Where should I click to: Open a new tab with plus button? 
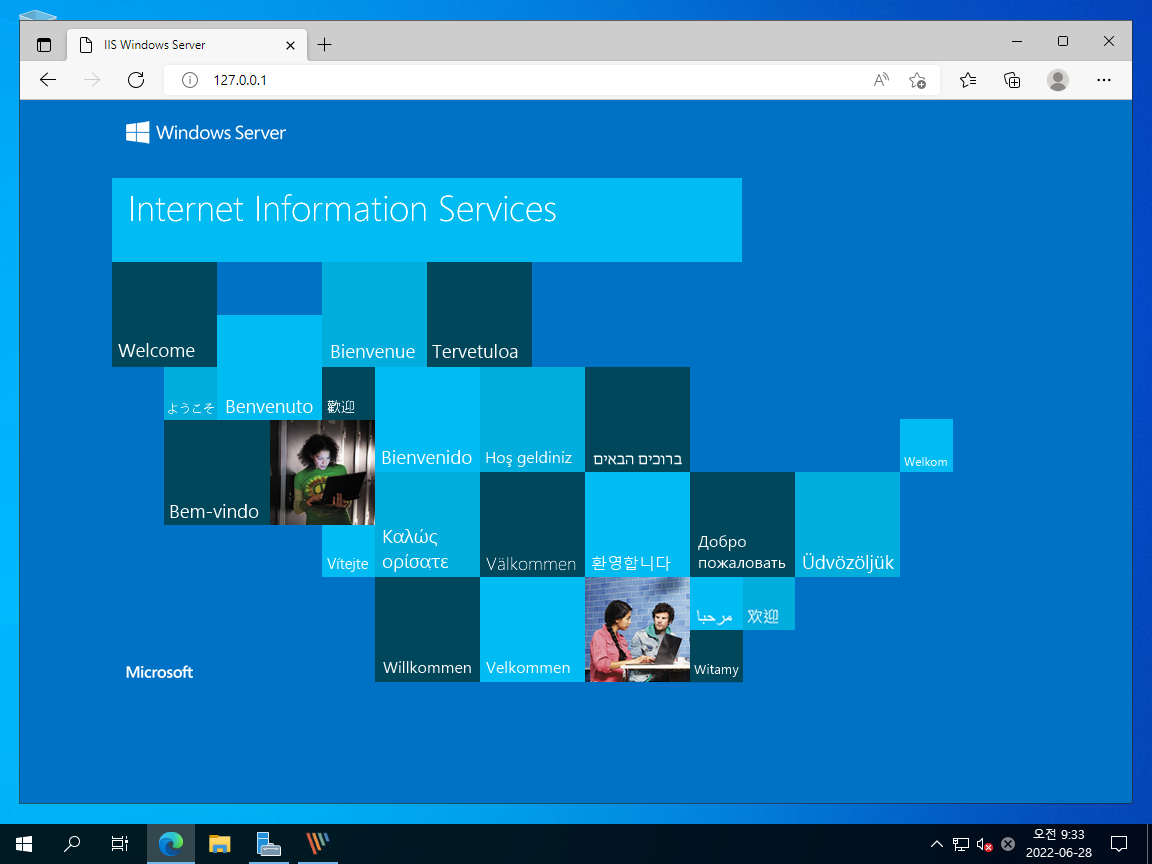click(324, 45)
